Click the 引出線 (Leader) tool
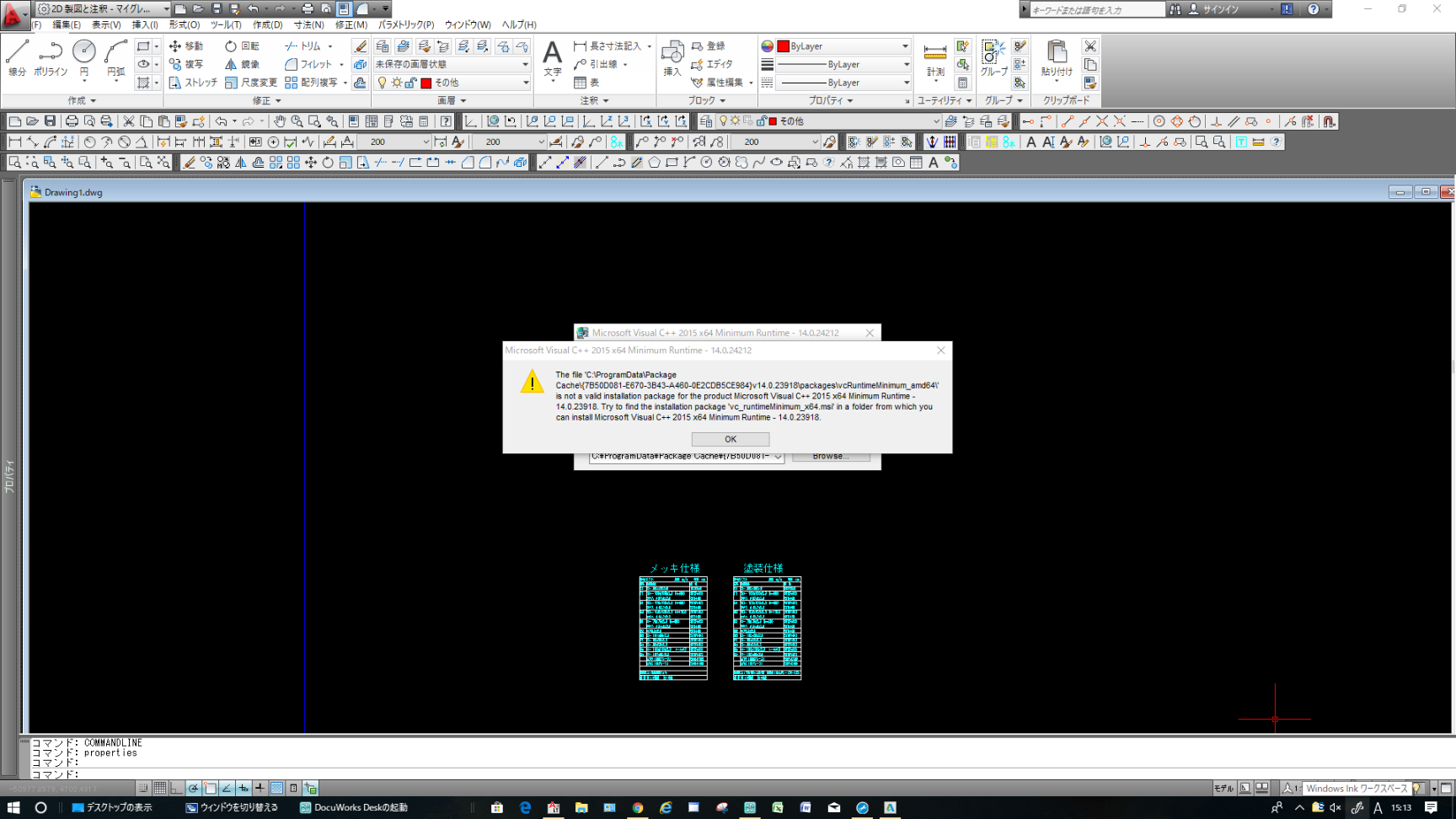Image resolution: width=1456 pixels, height=819 pixels. [x=596, y=64]
